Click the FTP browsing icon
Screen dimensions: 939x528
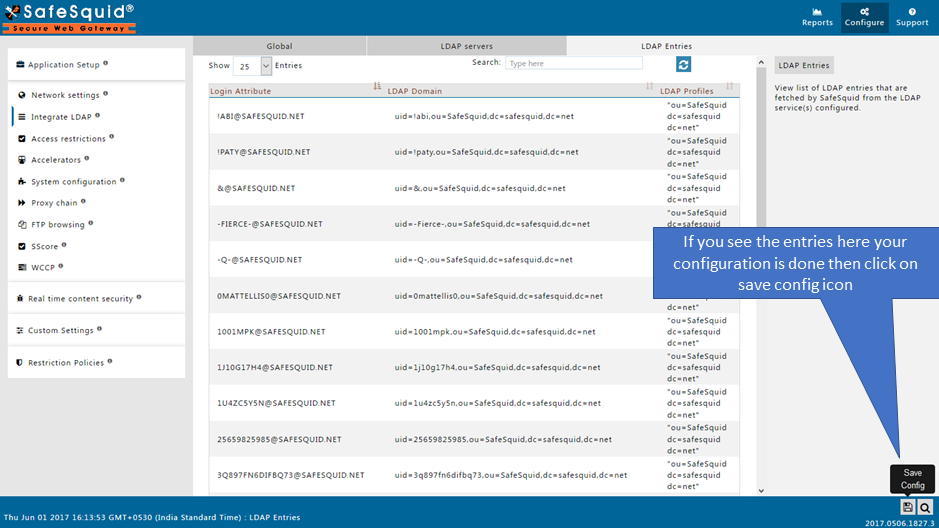click(22, 224)
